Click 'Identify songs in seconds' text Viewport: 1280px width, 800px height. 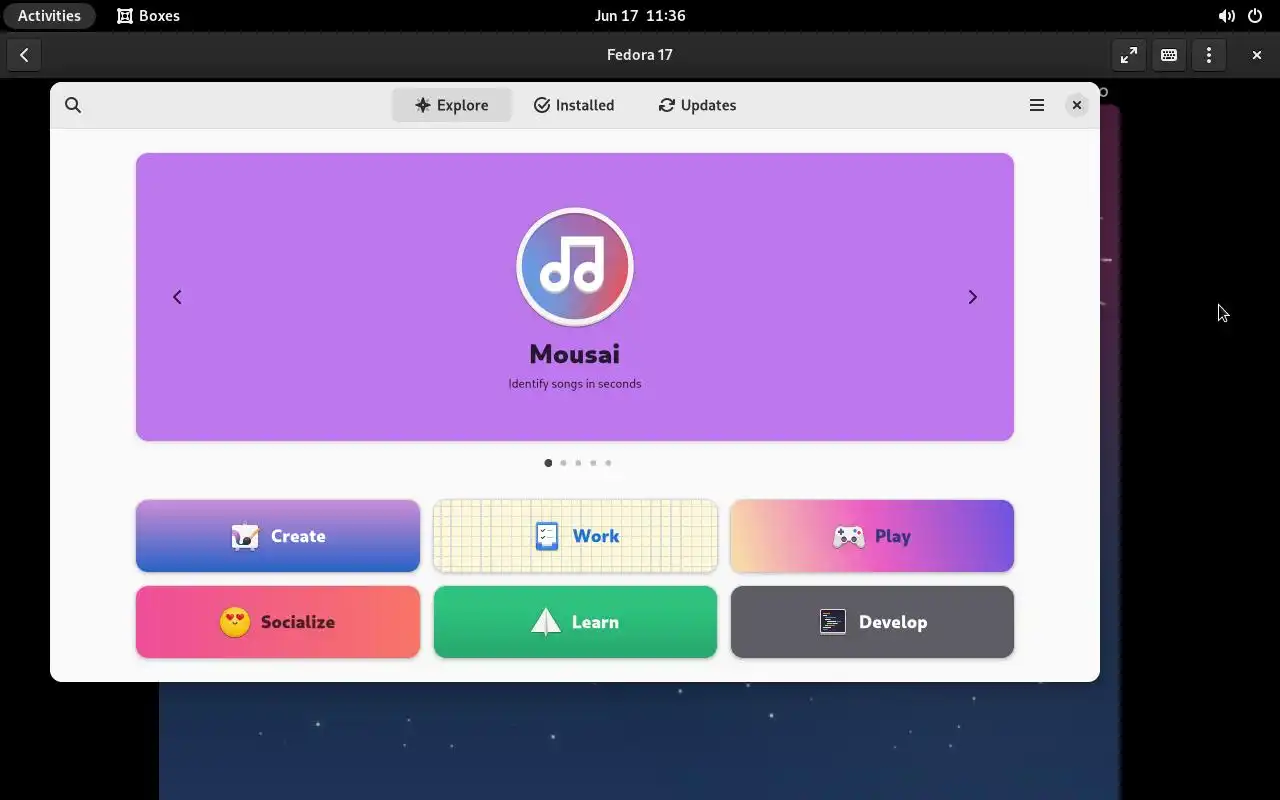click(x=575, y=384)
